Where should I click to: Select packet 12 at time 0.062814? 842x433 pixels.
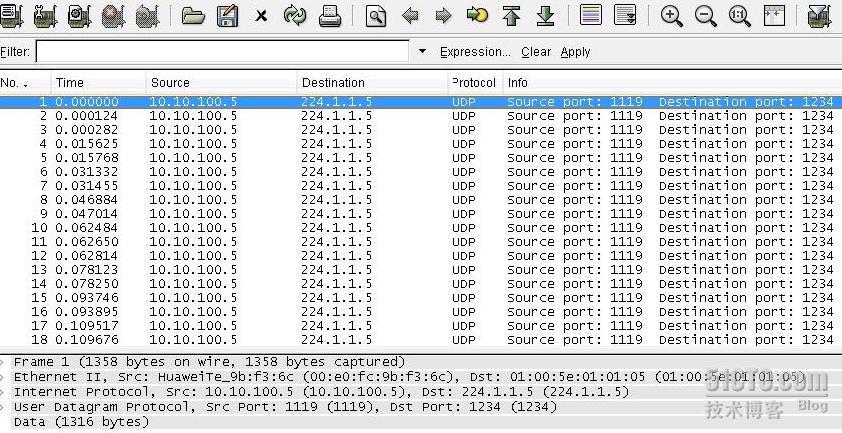click(421, 256)
